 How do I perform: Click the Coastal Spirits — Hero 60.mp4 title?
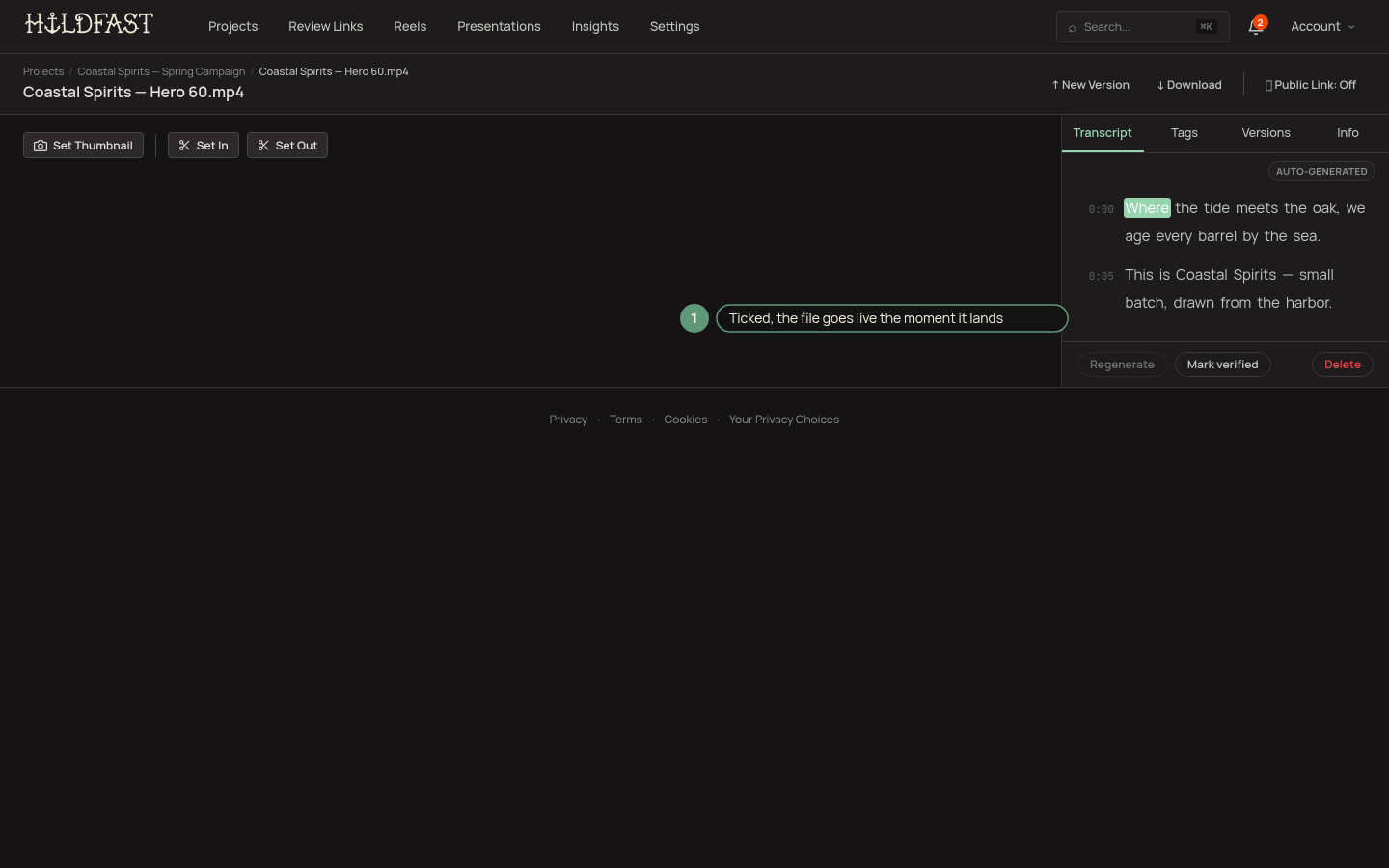coord(133,93)
